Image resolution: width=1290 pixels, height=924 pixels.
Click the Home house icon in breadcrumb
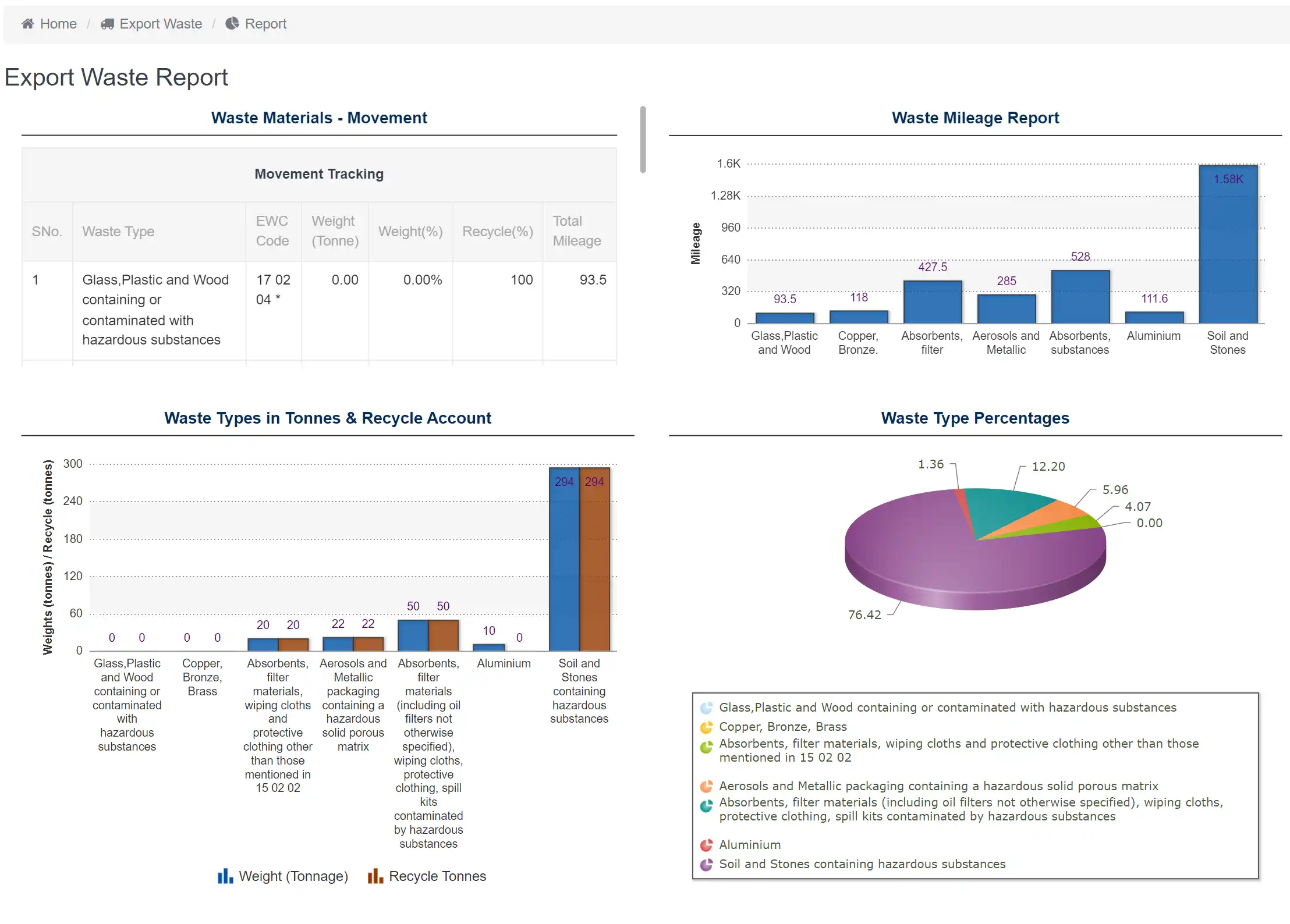pyautogui.click(x=27, y=24)
